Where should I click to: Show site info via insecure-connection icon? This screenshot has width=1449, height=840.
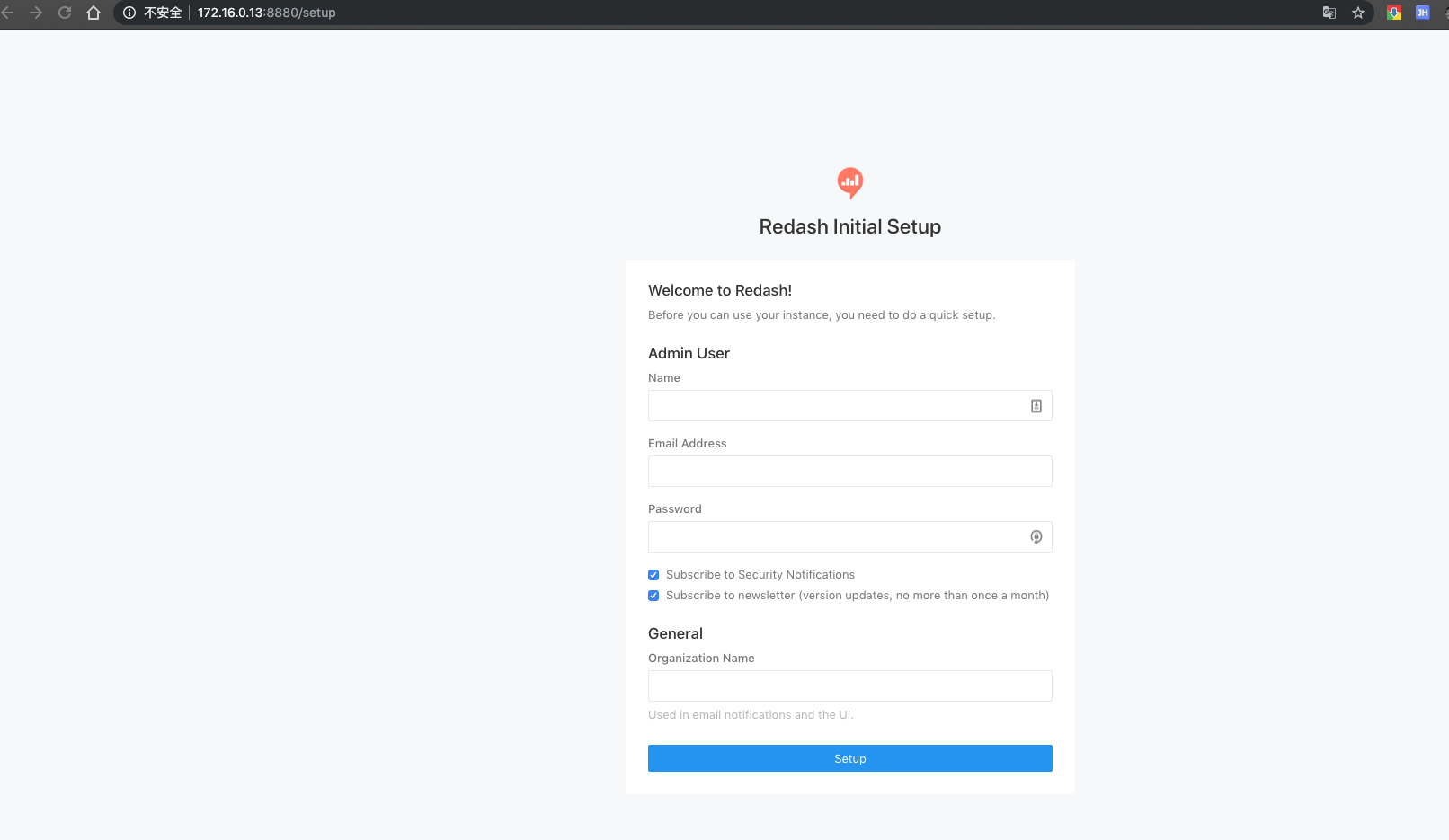click(x=129, y=13)
